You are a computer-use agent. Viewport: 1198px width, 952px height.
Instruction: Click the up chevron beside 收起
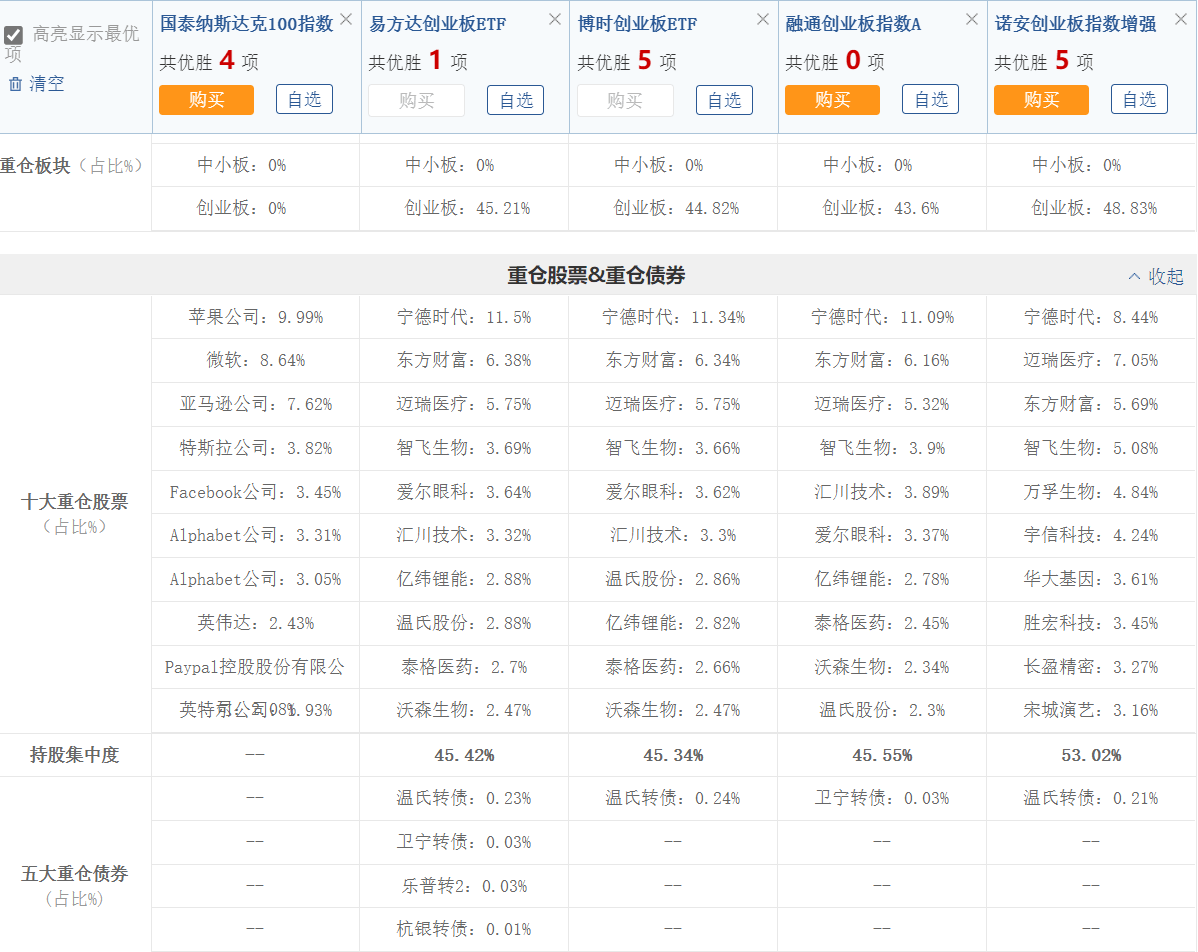pyautogui.click(x=1133, y=276)
